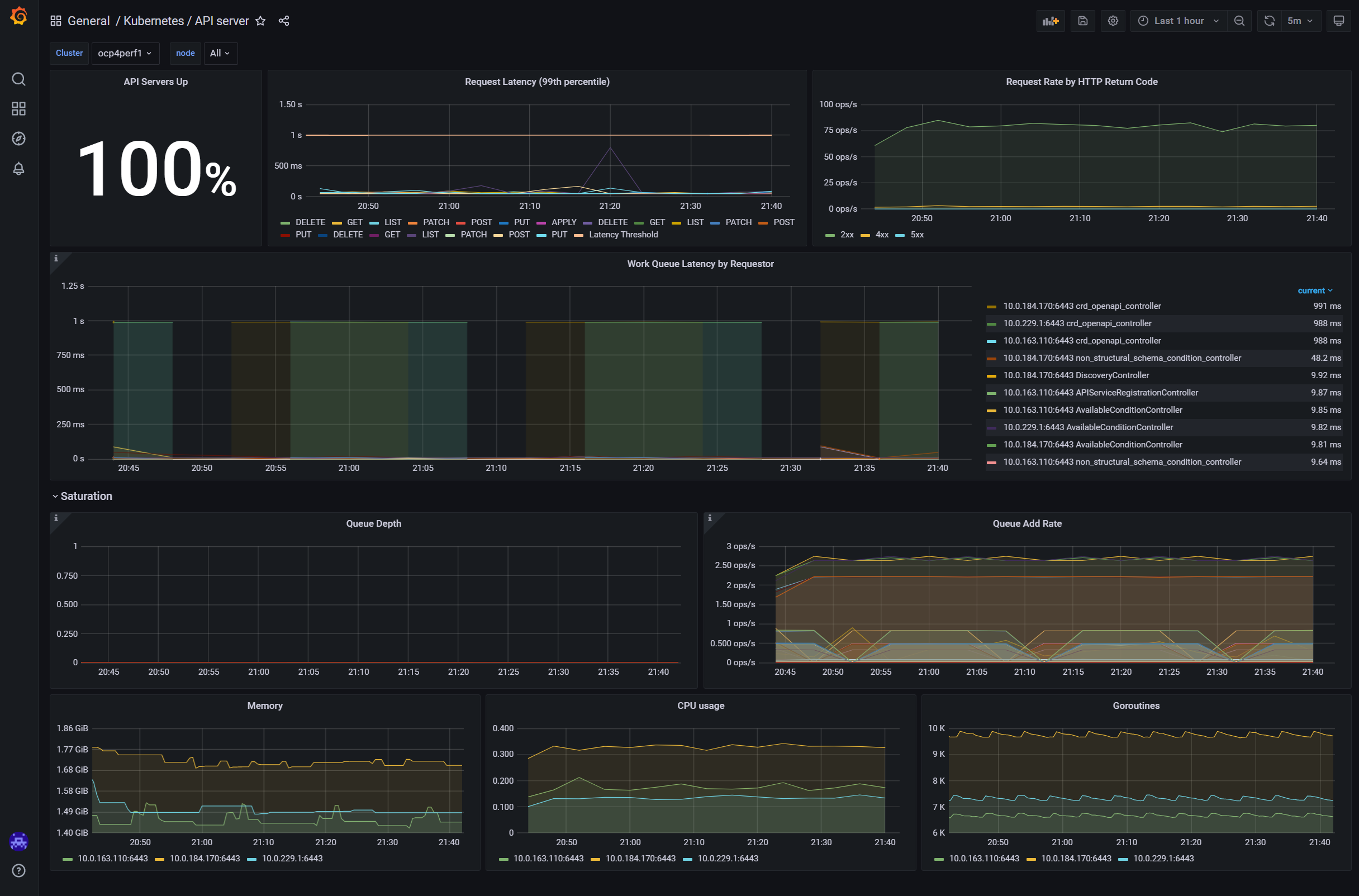Viewport: 1359px width, 896px height.
Task: Open the Last 1 hour time picker
Action: coord(1179,21)
